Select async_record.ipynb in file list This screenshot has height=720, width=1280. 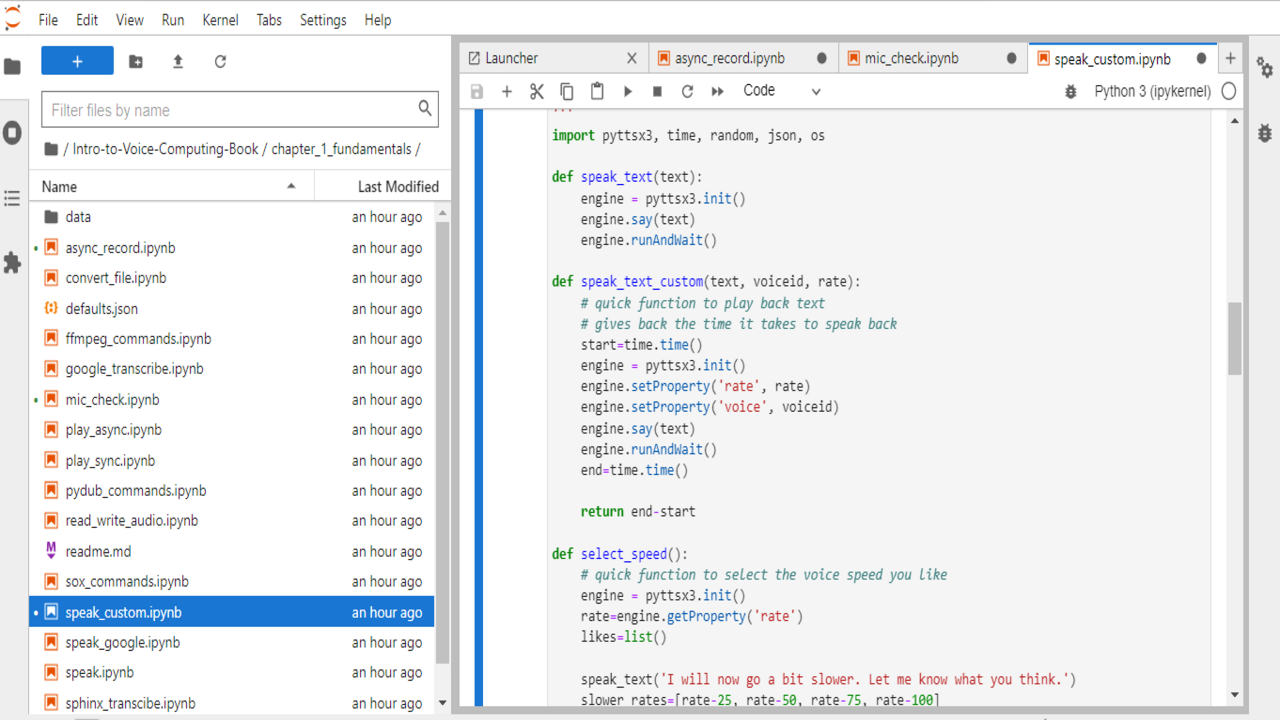(x=232, y=248)
